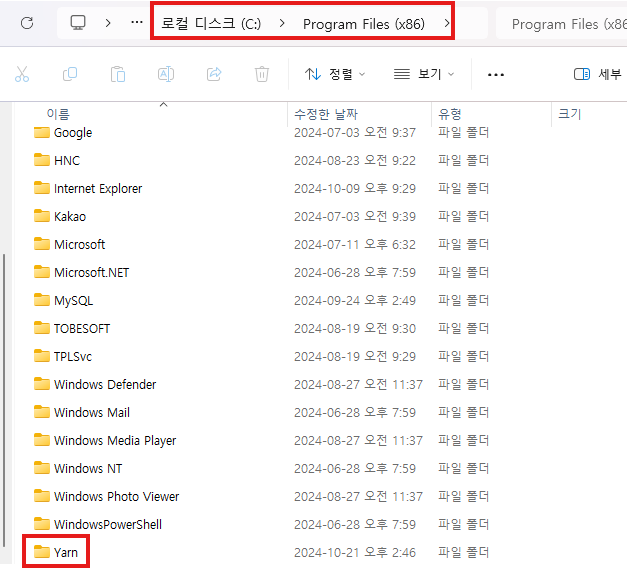Expand chevron after the This PC icon
The image size is (627, 568).
[x=108, y=23]
